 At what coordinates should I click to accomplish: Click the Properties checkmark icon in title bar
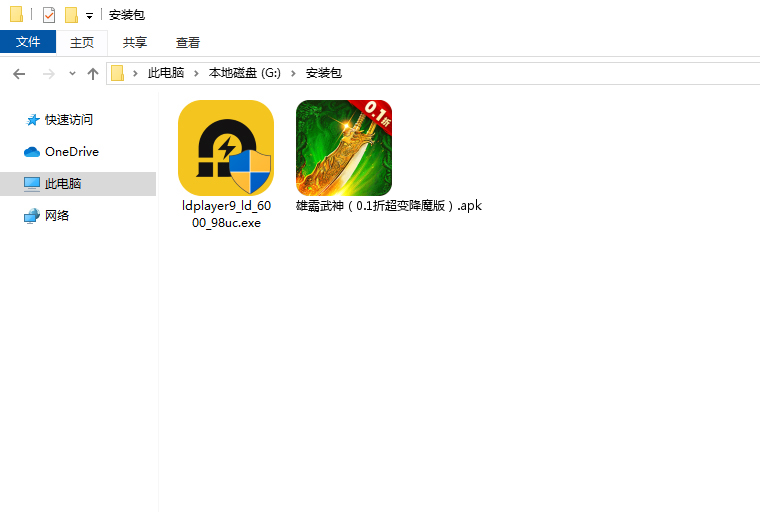pyautogui.click(x=49, y=15)
